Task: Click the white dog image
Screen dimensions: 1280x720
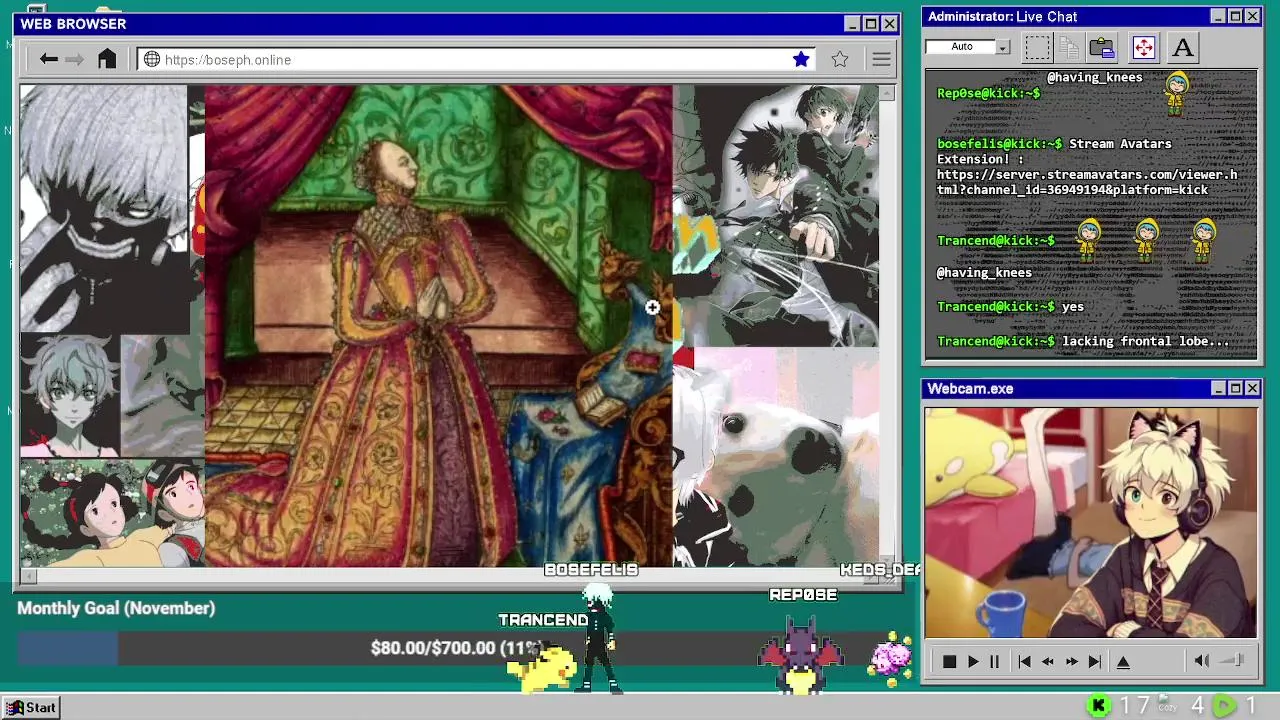Action: coord(776,458)
